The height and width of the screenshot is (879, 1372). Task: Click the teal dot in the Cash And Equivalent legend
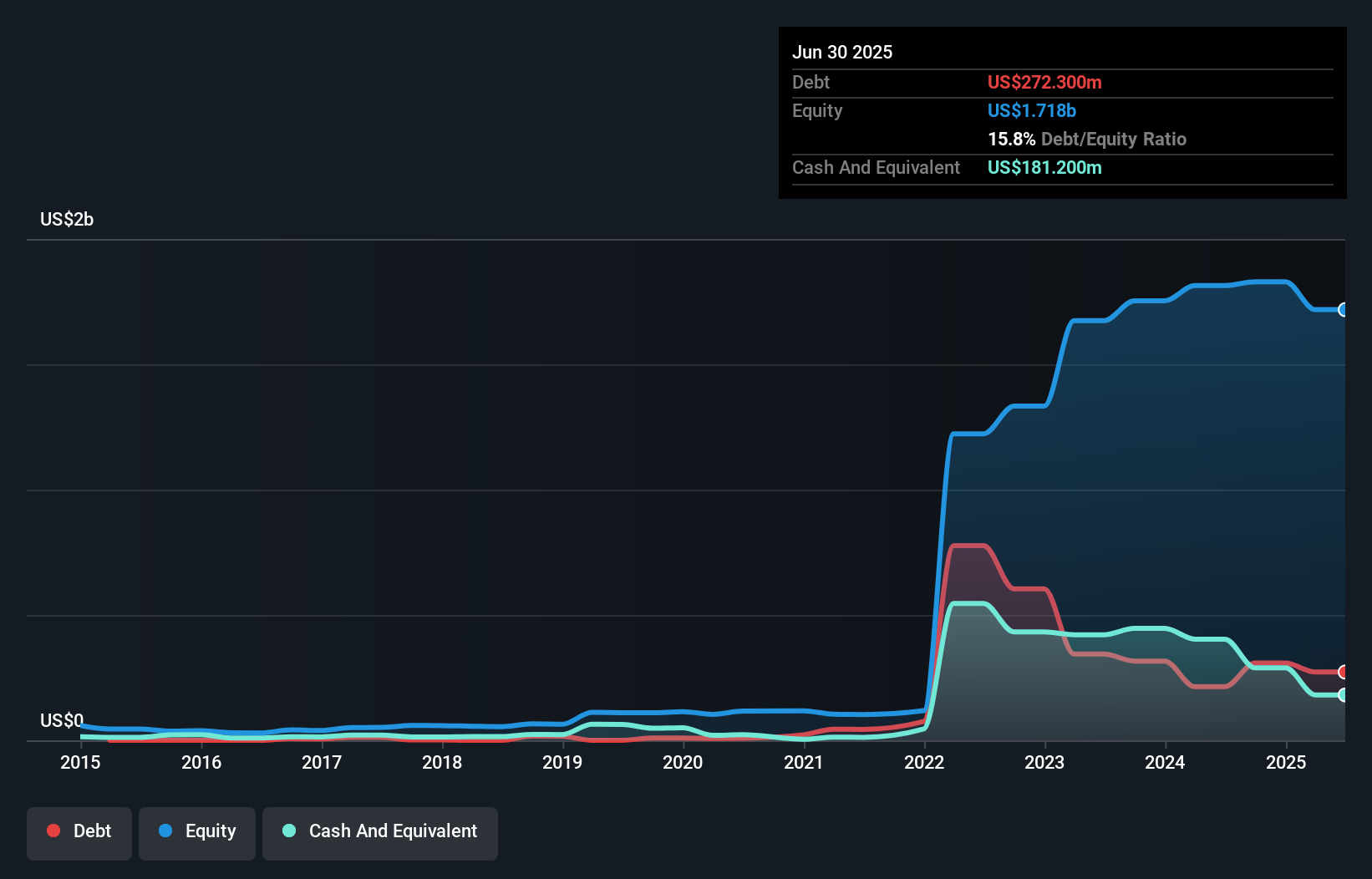[x=288, y=831]
